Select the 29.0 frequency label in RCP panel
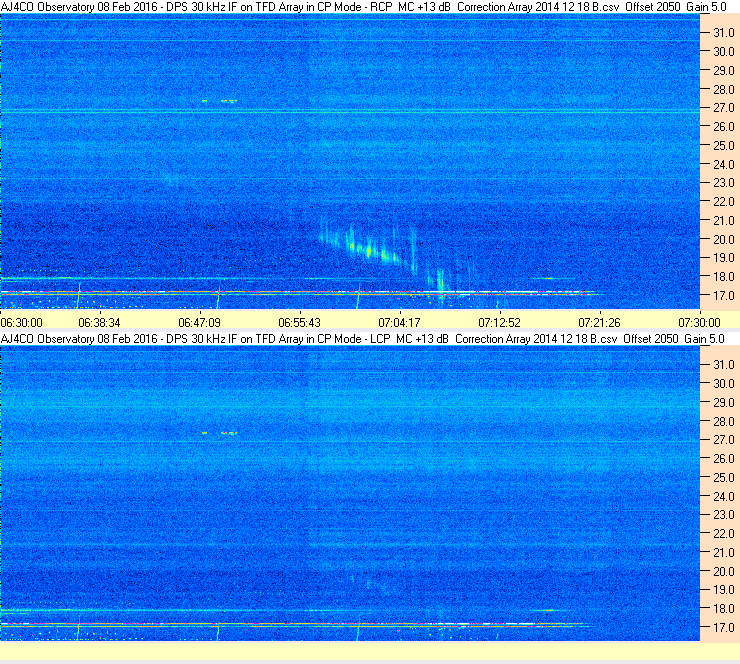Image resolution: width=740 pixels, height=664 pixels. (x=723, y=70)
